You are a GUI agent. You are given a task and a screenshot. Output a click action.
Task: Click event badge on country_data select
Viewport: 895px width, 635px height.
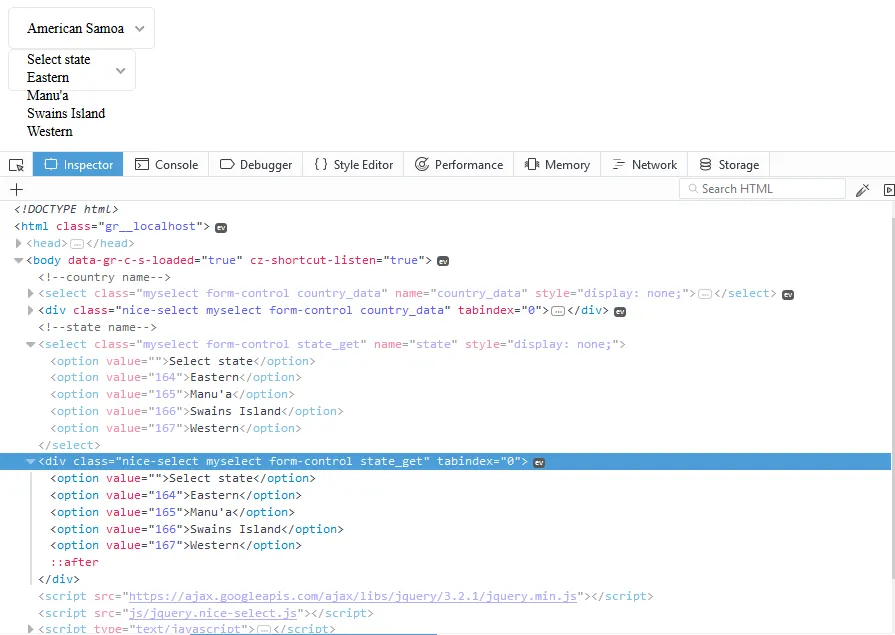(788, 295)
